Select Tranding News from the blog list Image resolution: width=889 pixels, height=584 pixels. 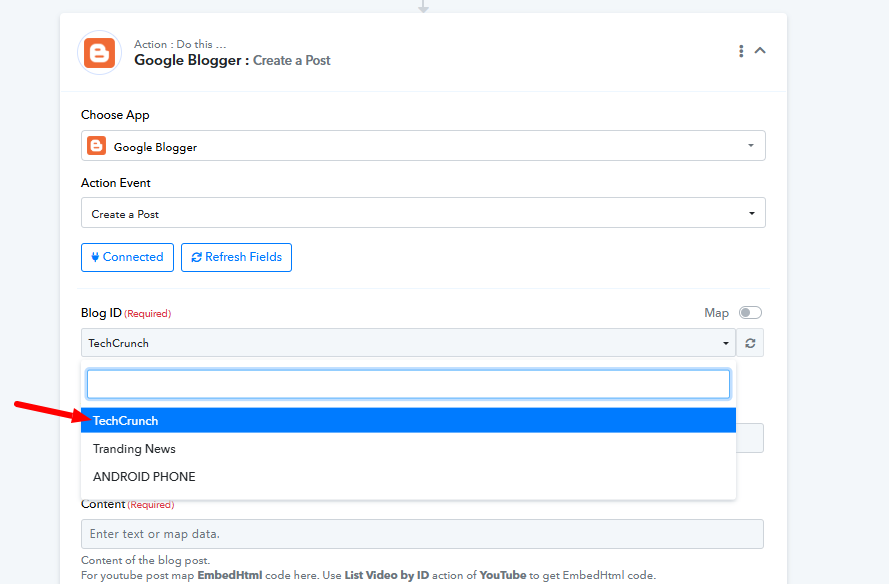408,449
